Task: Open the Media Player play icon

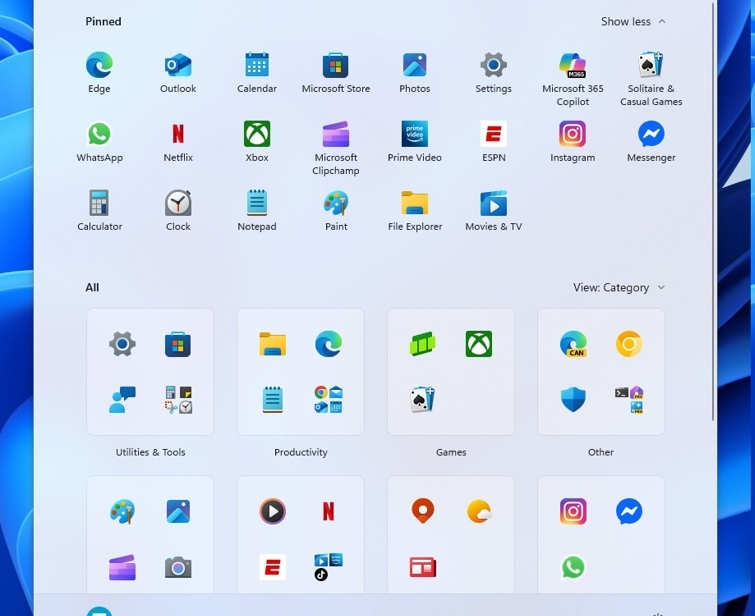Action: tap(273, 511)
